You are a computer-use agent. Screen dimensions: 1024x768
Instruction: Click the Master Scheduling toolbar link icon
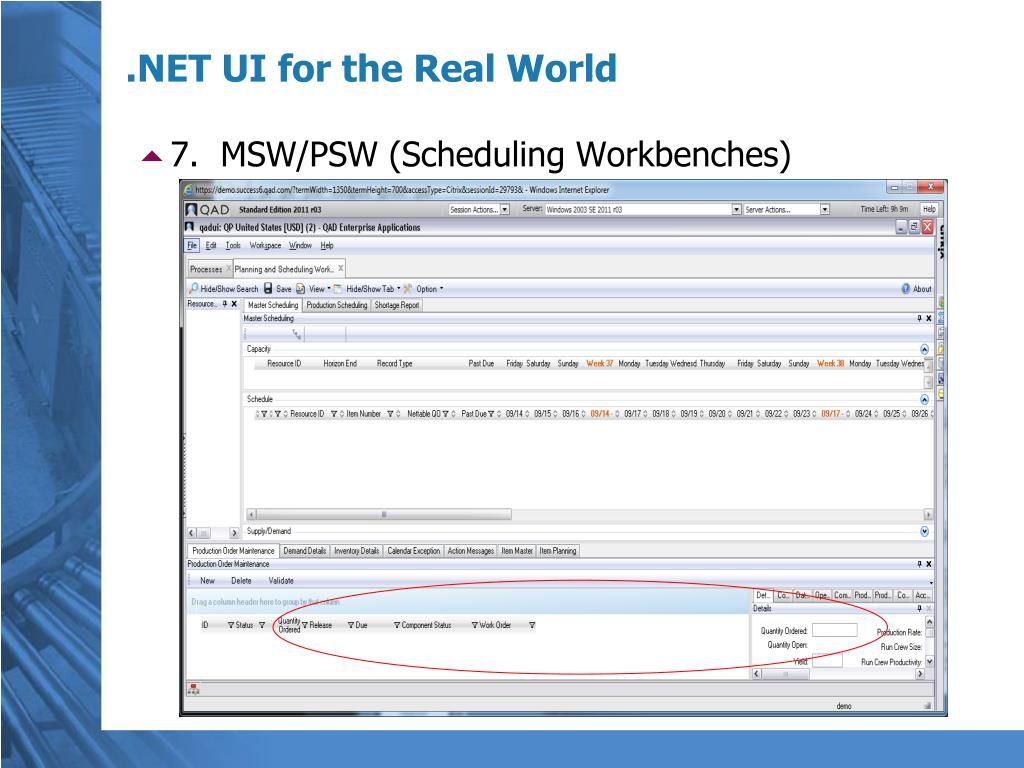click(297, 334)
